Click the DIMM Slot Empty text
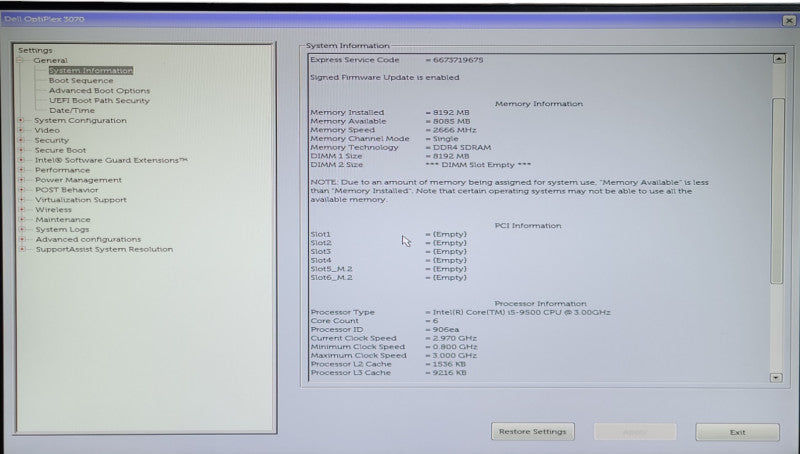 pyautogui.click(x=479, y=165)
